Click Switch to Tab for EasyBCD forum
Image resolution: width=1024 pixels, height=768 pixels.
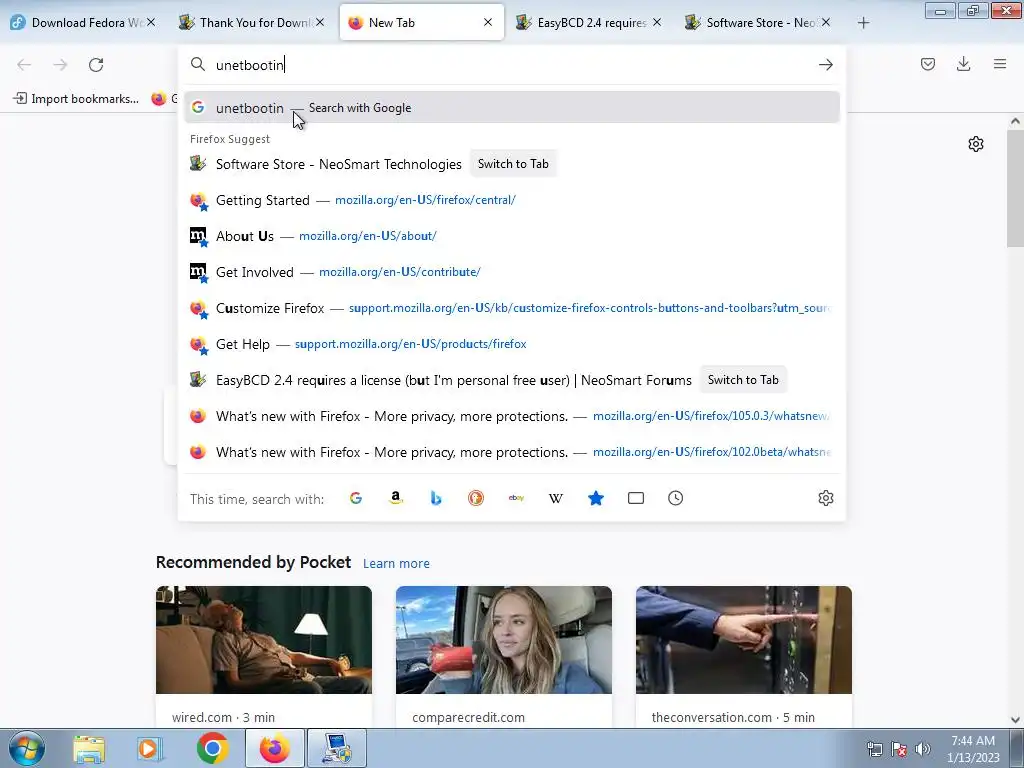pos(743,380)
